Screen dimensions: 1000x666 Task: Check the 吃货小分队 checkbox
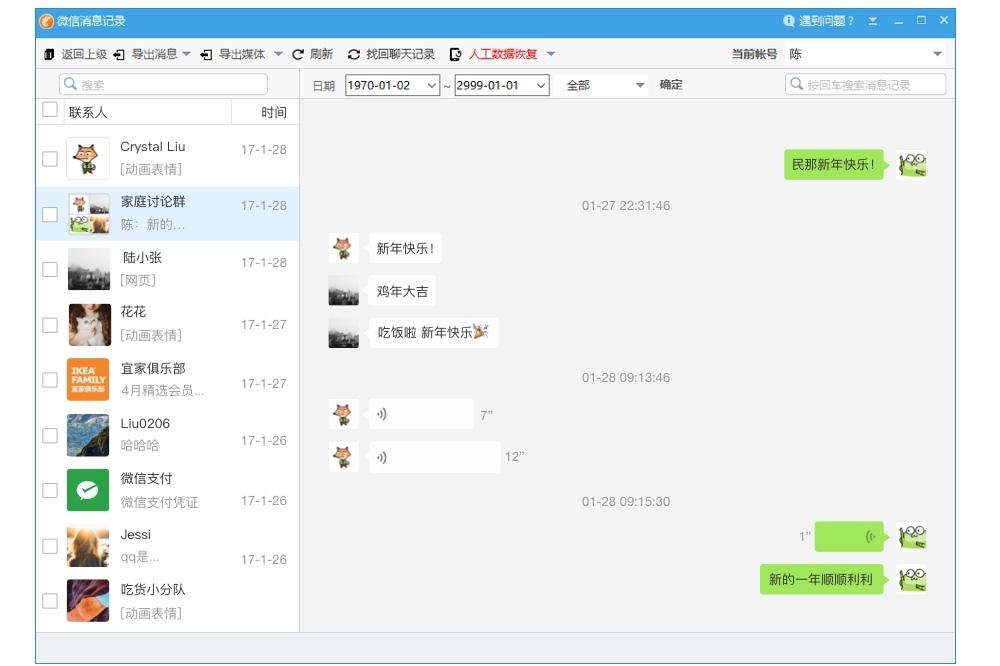pyautogui.click(x=50, y=601)
